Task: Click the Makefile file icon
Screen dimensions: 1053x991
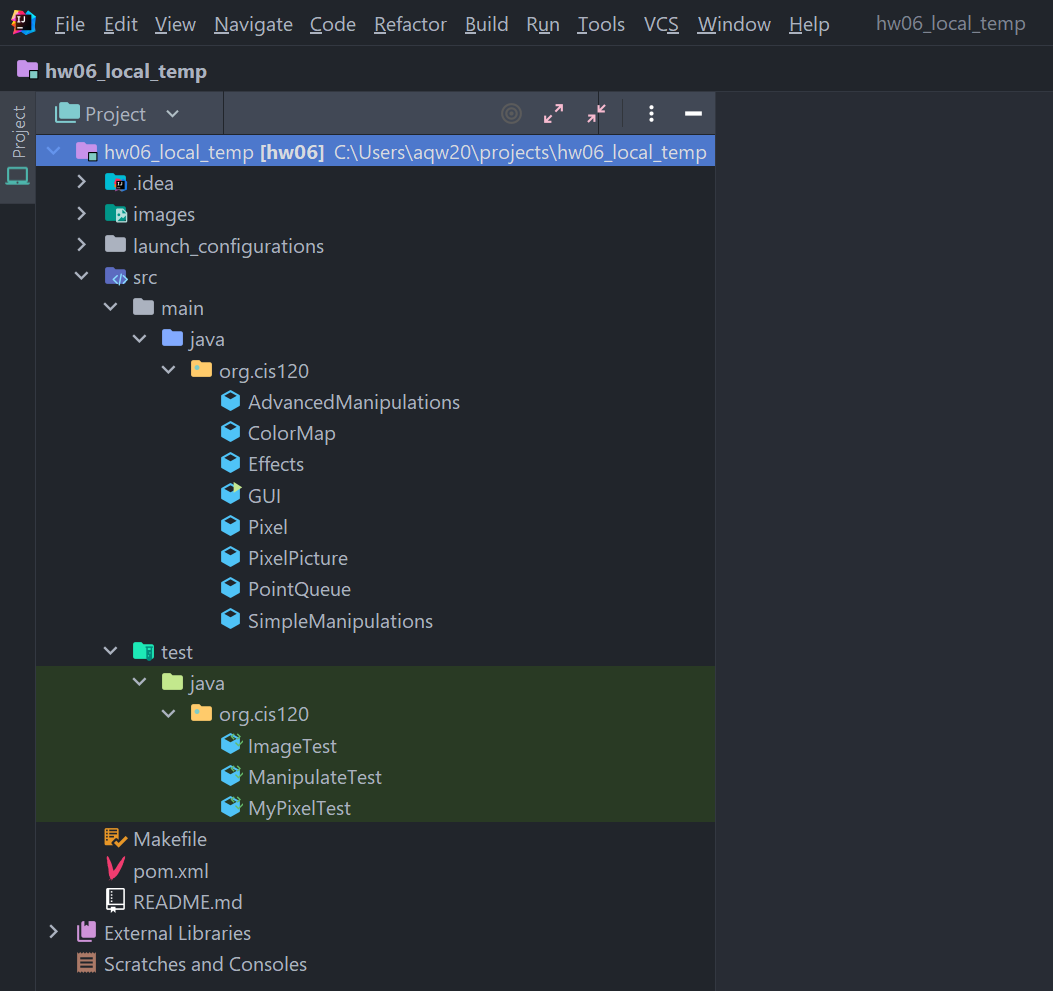Action: 116,838
